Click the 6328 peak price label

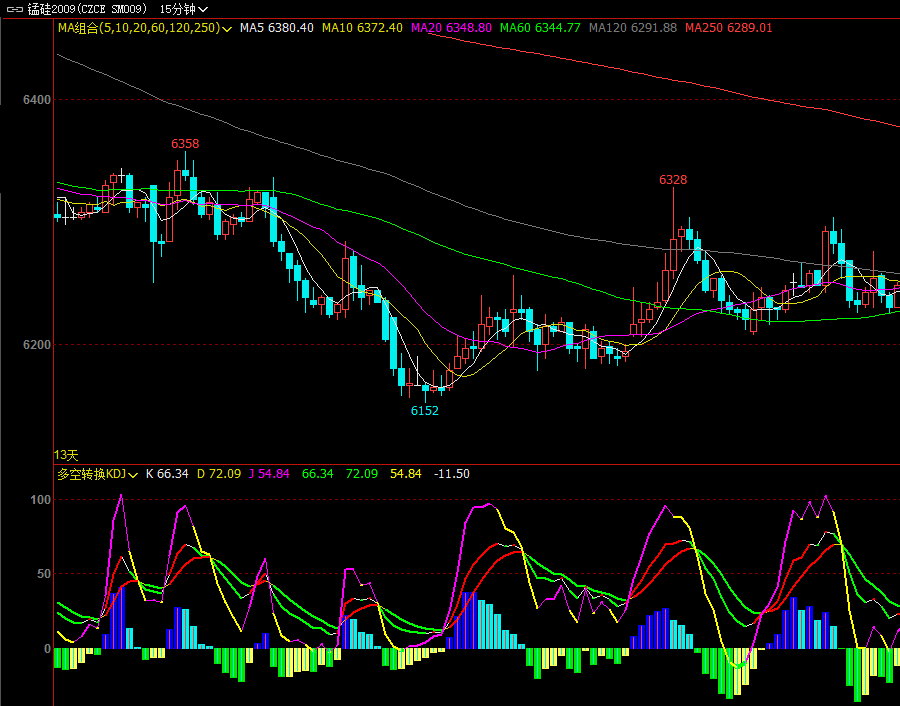673,180
